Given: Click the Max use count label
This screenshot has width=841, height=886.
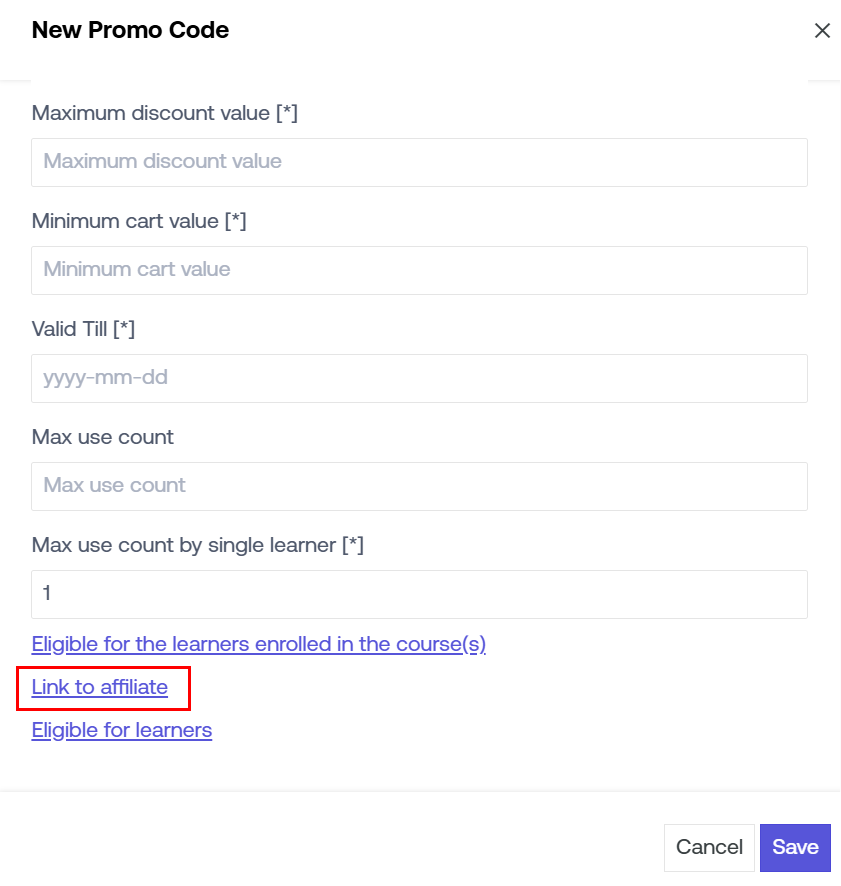Looking at the screenshot, I should click(103, 437).
